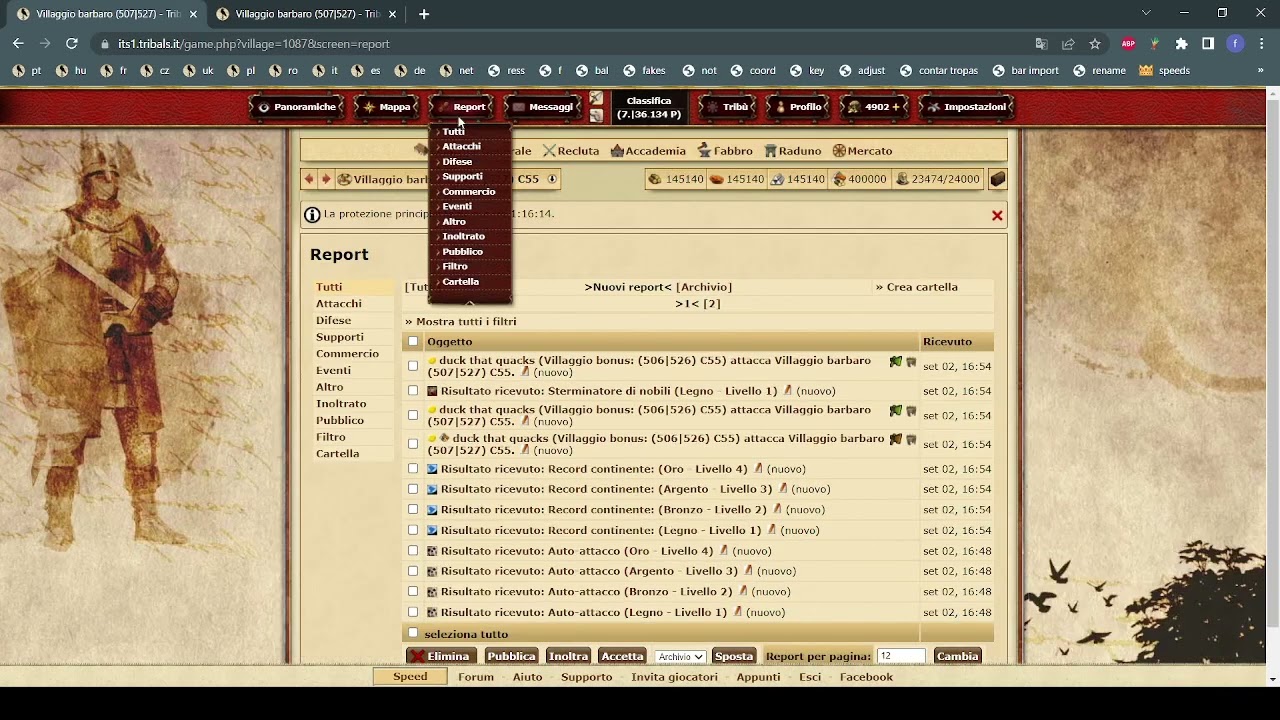The height and width of the screenshot is (720, 1280).
Task: Tick the header checkbox beside Oggetto
Action: tap(413, 341)
